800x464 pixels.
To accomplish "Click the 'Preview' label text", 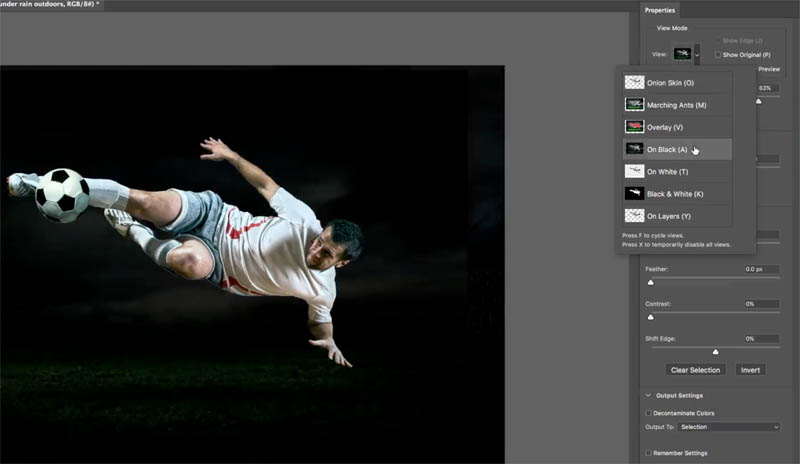I will click(x=769, y=69).
